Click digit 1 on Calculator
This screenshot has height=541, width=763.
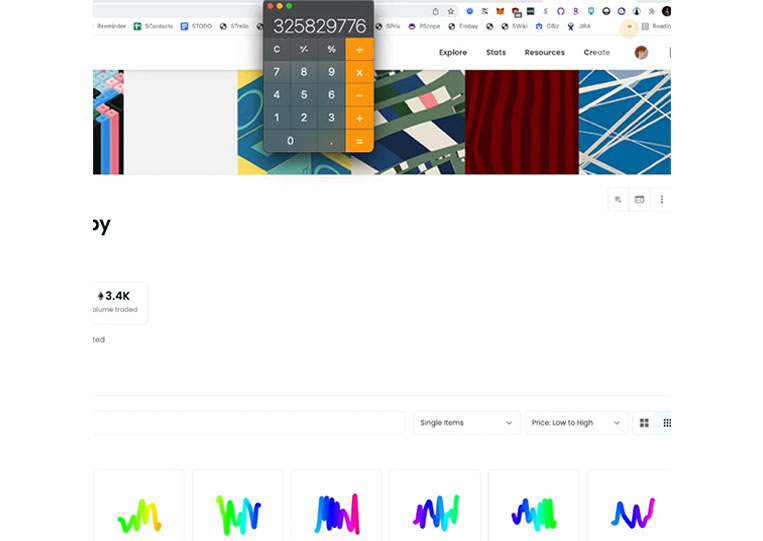(276, 118)
